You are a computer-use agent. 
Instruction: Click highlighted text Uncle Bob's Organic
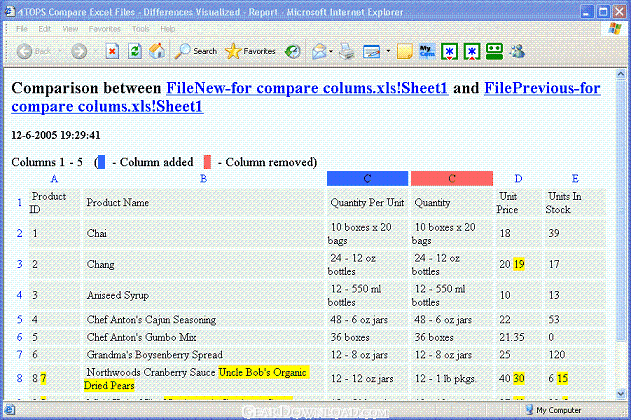263,372
